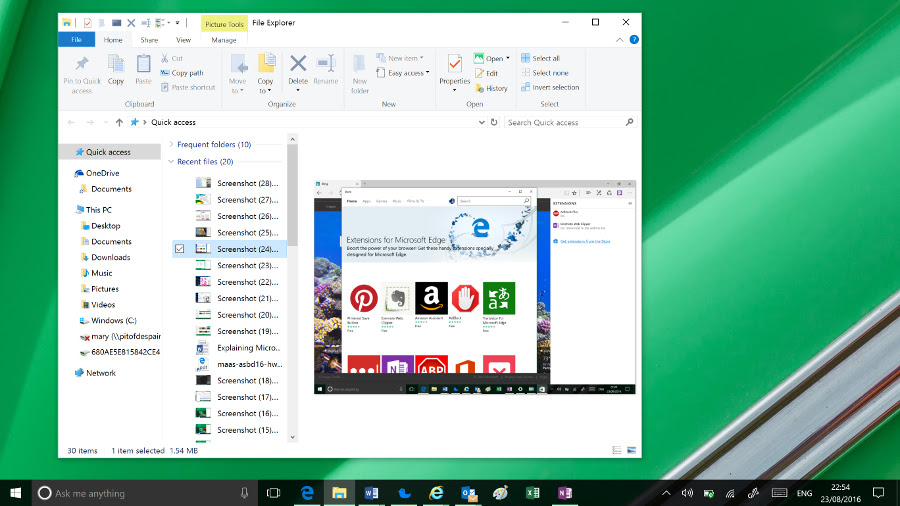Open Excel from the taskbar

click(x=532, y=493)
